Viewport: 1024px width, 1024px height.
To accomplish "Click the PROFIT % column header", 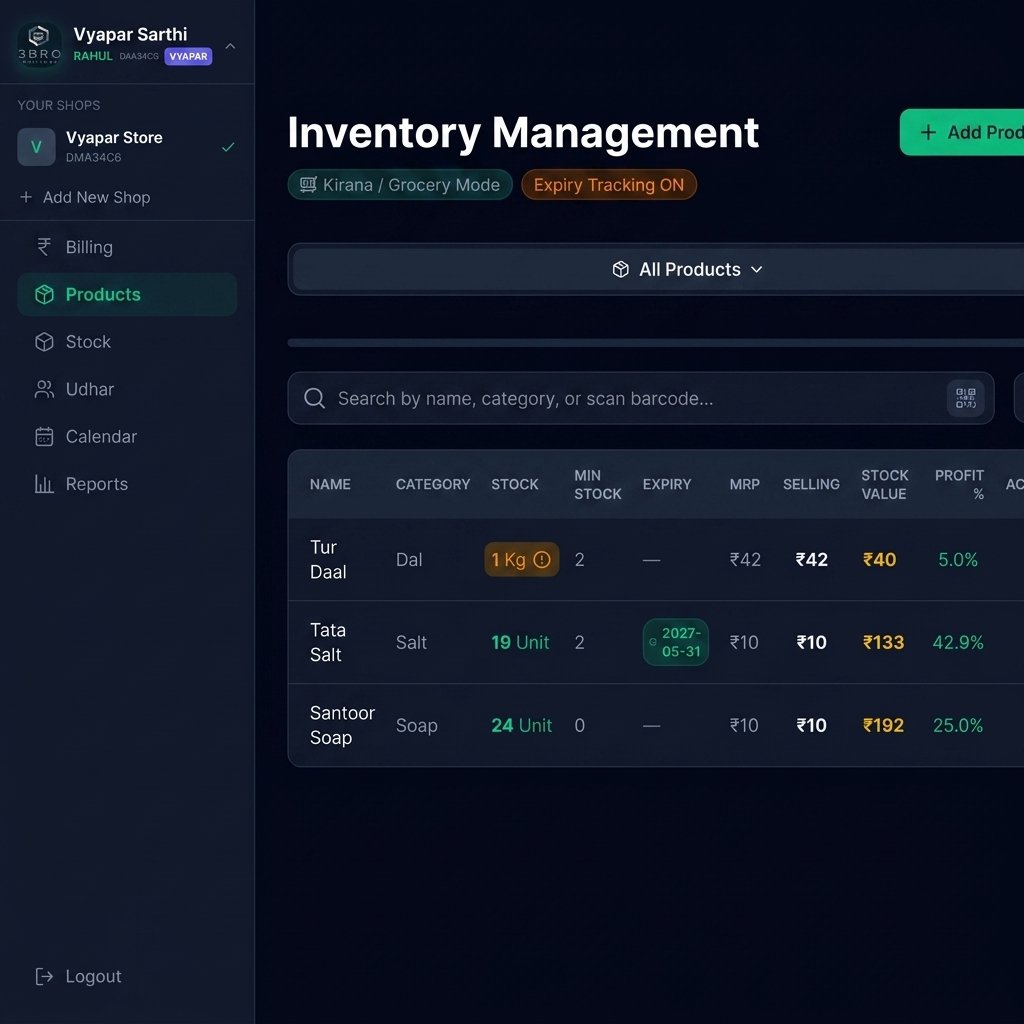I will pos(959,485).
